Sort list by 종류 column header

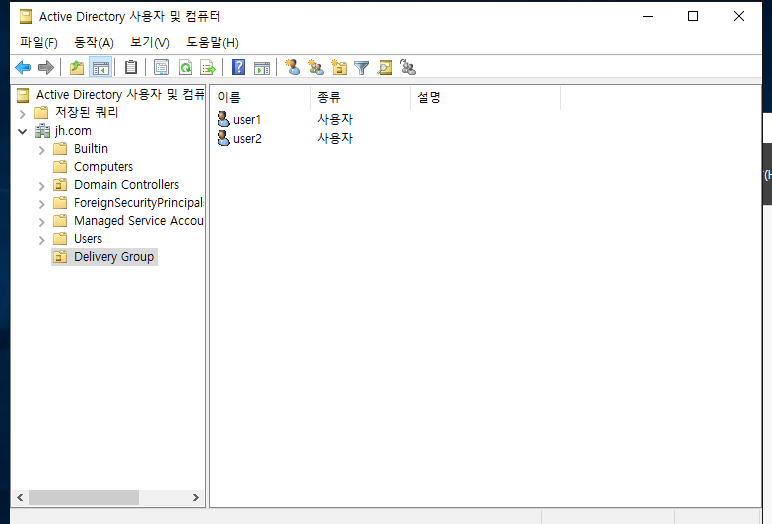click(360, 97)
